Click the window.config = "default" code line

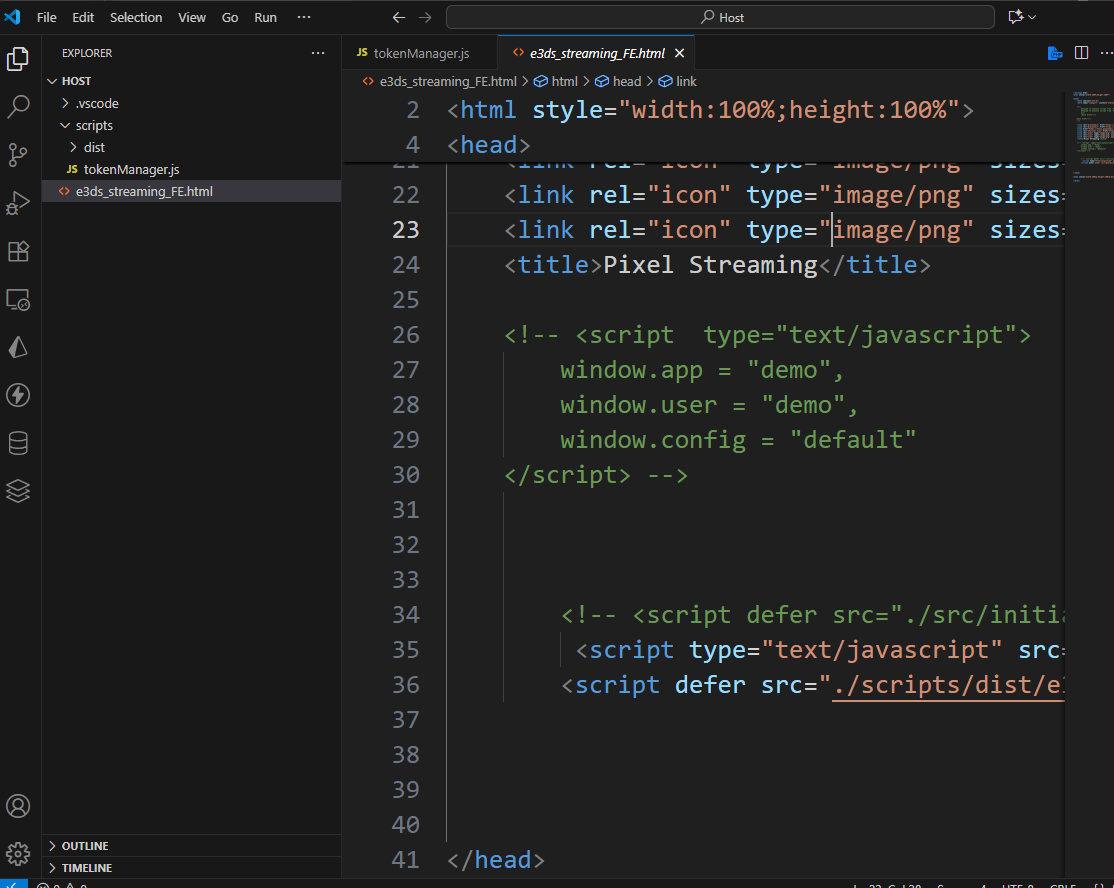(738, 440)
